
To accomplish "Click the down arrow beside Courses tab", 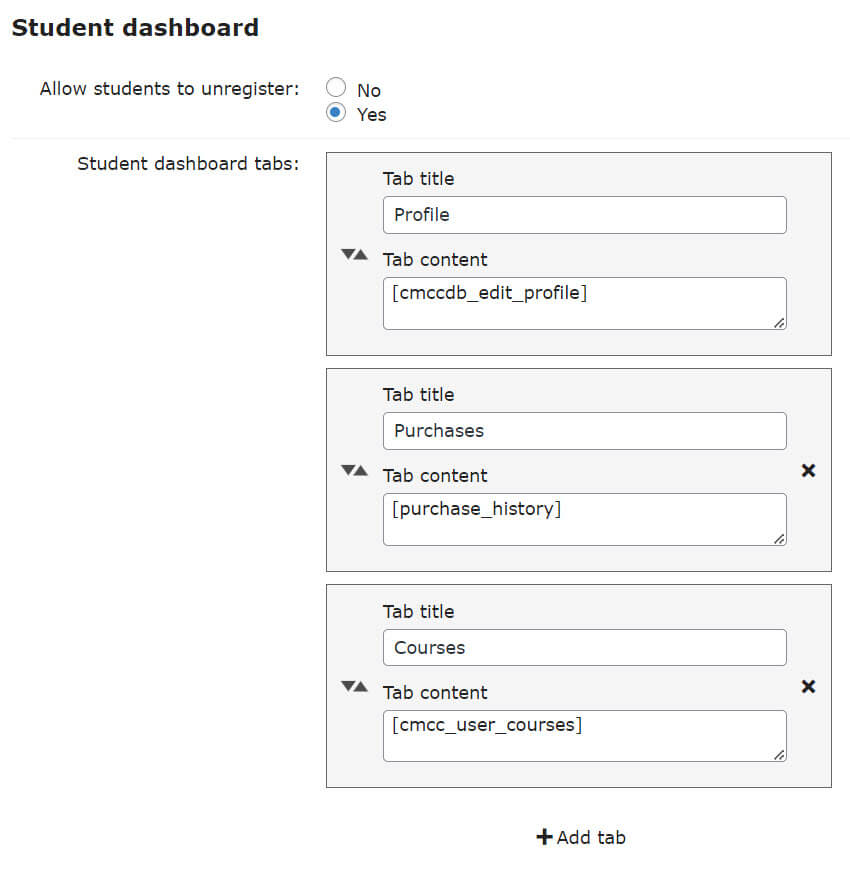I will (x=348, y=687).
